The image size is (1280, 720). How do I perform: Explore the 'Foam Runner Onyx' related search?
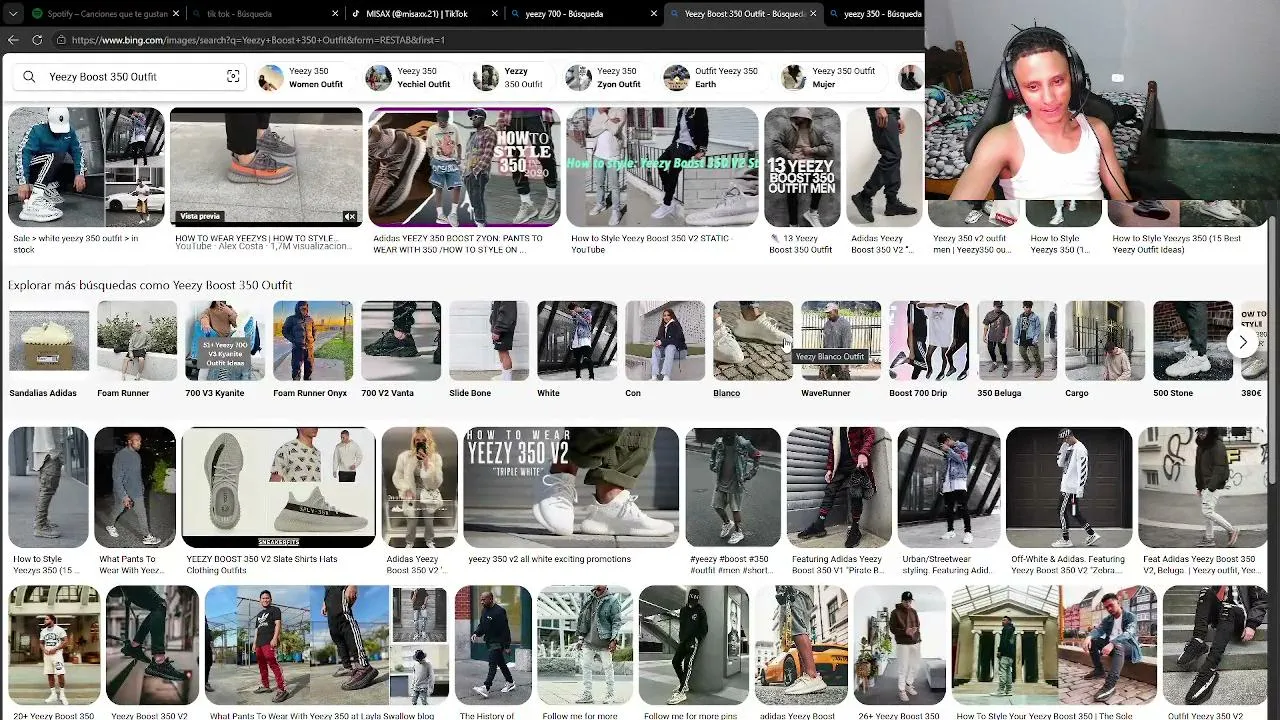pyautogui.click(x=313, y=350)
